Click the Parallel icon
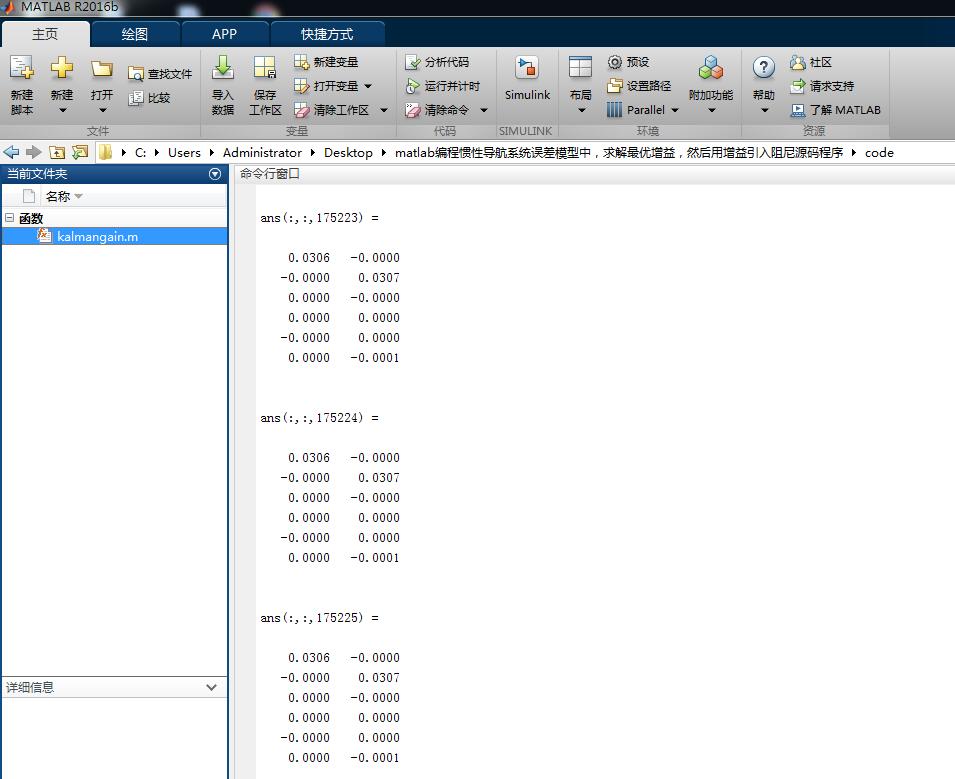 (x=615, y=110)
